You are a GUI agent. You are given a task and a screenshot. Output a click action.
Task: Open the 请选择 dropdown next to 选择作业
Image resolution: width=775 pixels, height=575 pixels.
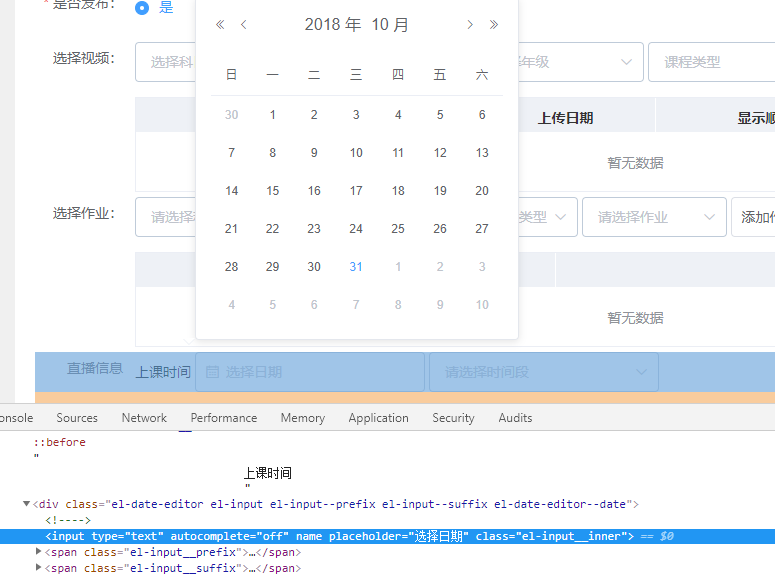click(x=166, y=217)
